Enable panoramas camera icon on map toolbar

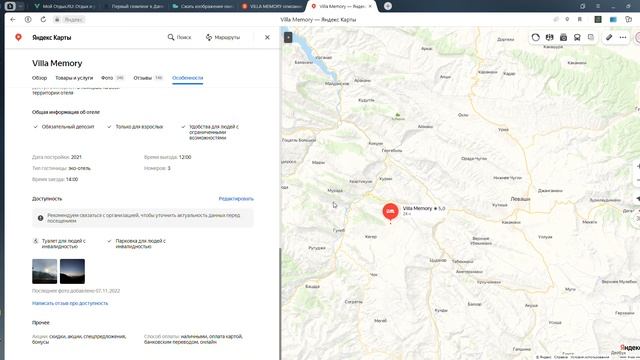[x=563, y=37]
